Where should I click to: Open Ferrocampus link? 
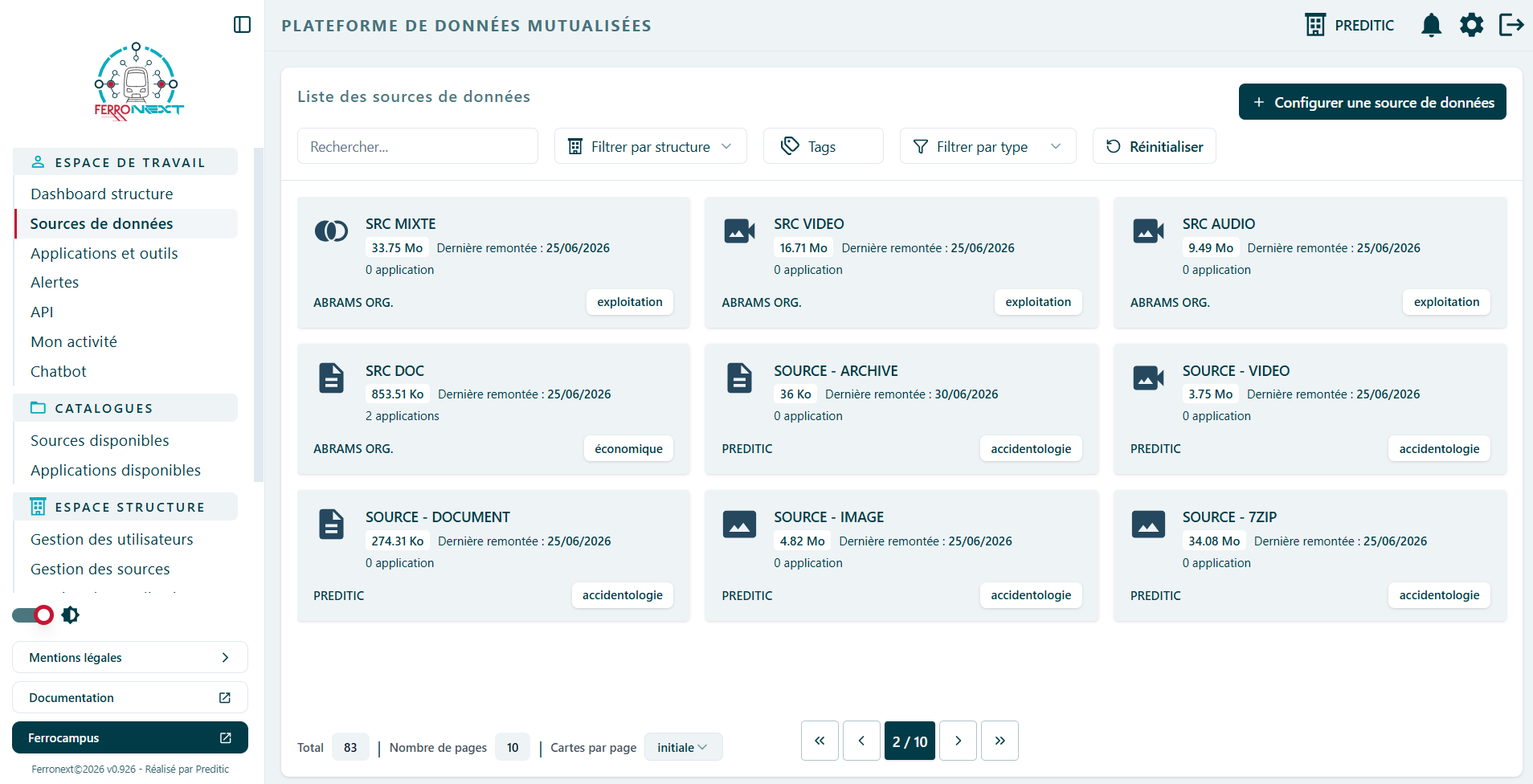(130, 737)
